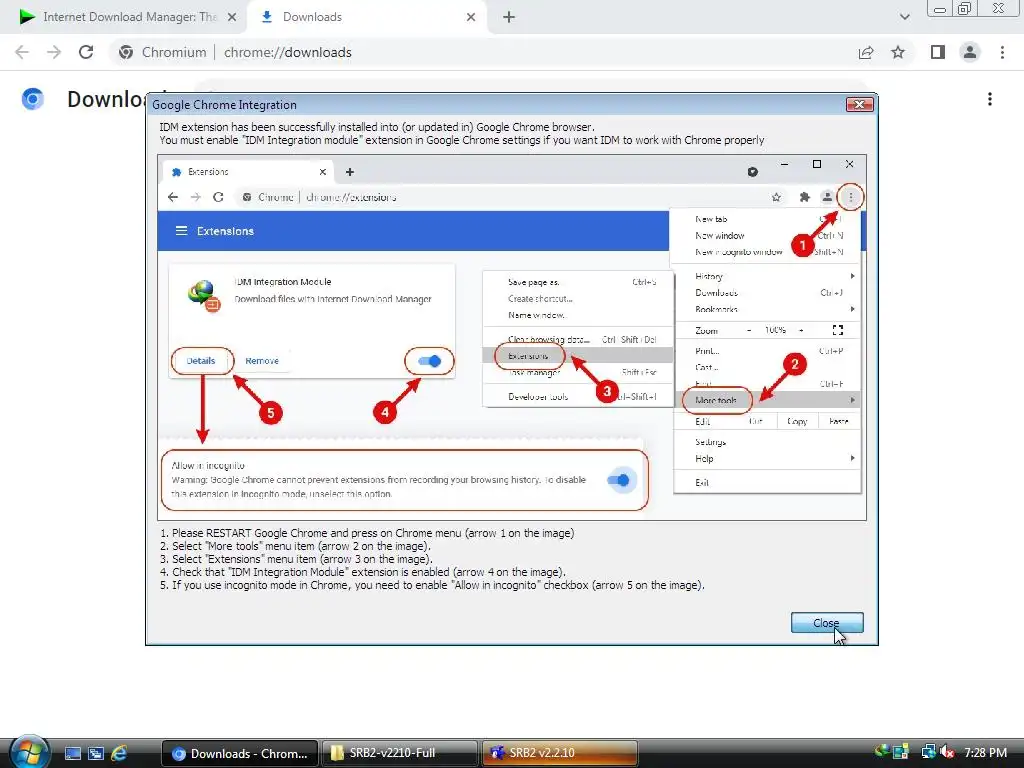This screenshot has height=768, width=1024.
Task: Switch to SRB2 v2.2.10 taskbar window
Action: pyautogui.click(x=560, y=753)
